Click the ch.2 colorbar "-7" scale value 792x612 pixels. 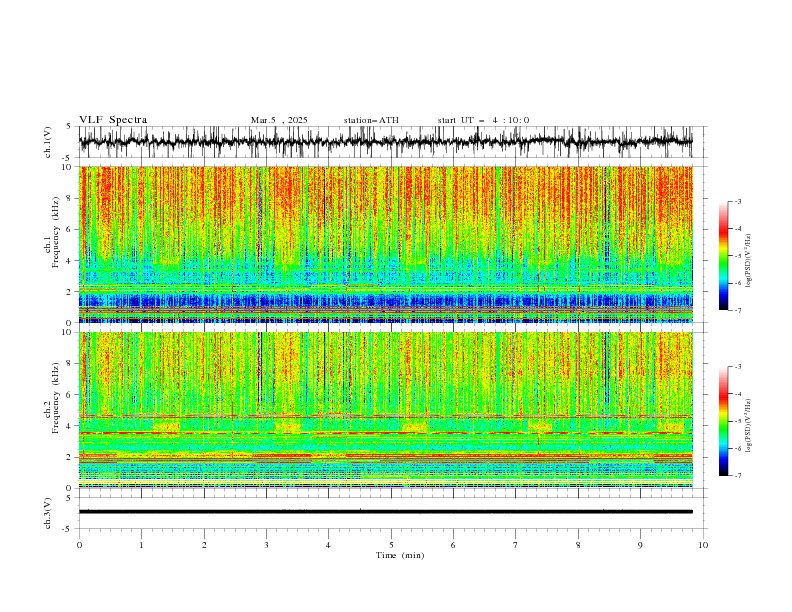[x=738, y=476]
